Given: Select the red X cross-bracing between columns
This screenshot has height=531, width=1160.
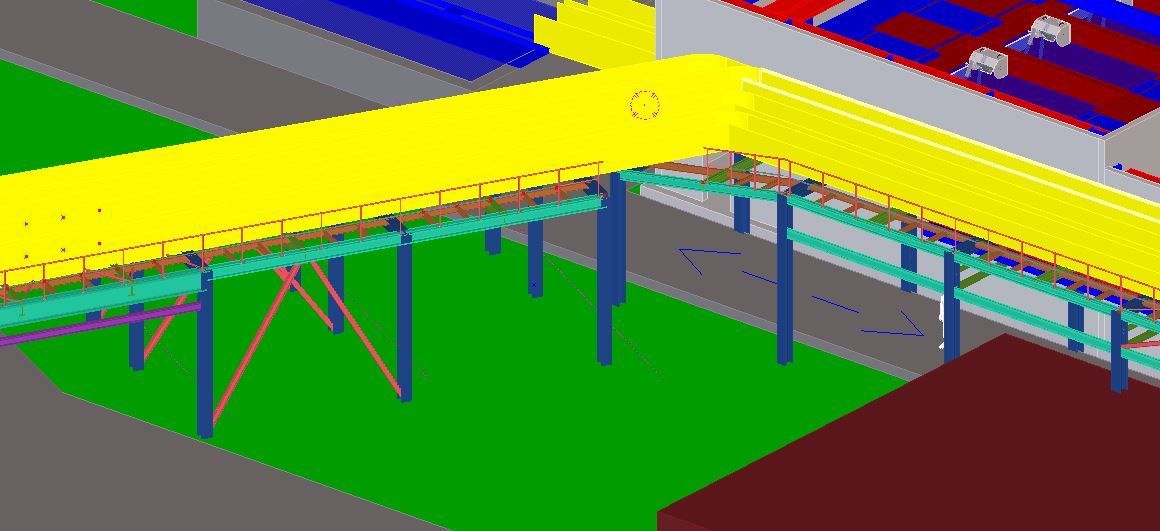Looking at the screenshot, I should tap(307, 340).
